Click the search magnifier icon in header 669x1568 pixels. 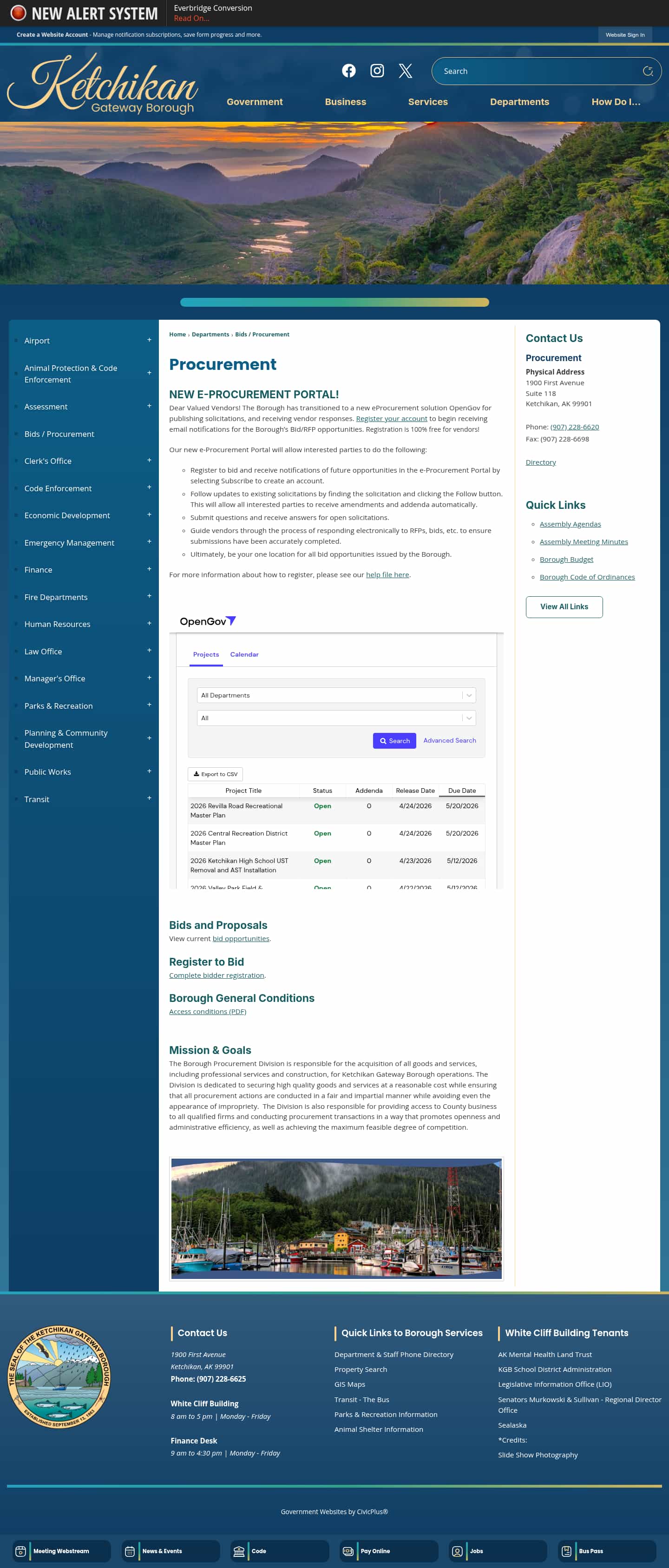pyautogui.click(x=648, y=71)
